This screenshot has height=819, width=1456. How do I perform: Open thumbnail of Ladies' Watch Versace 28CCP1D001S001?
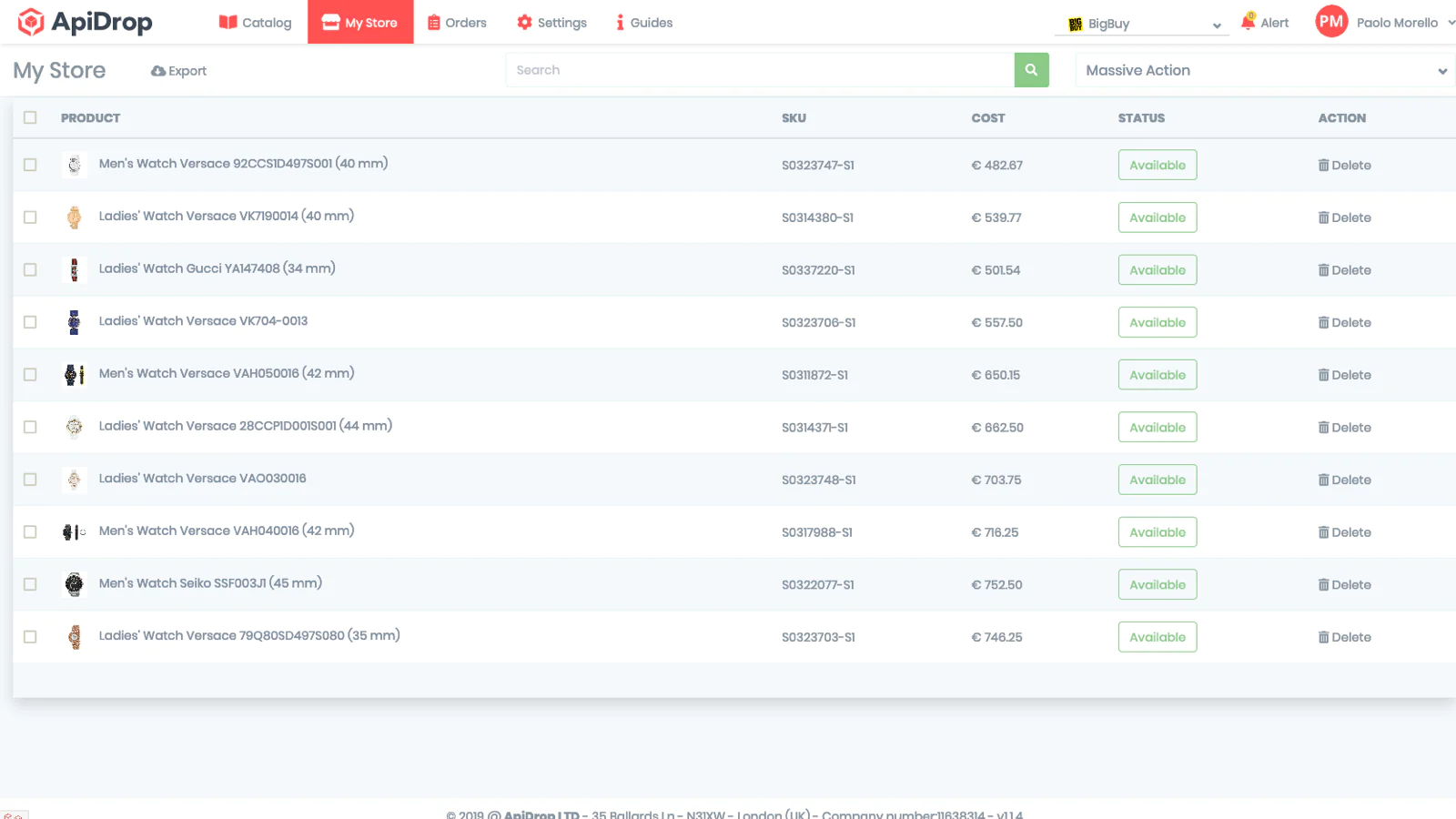tap(75, 428)
